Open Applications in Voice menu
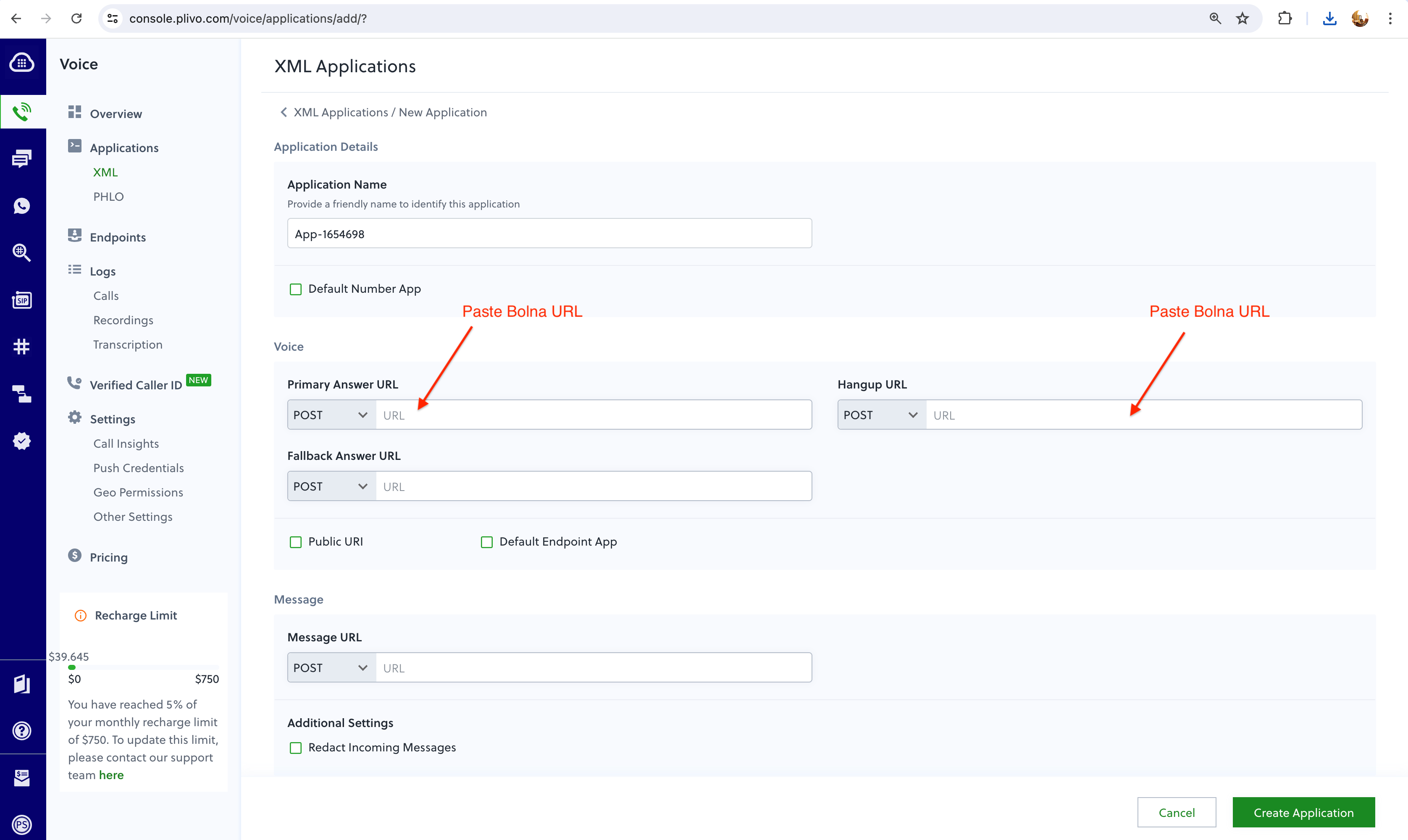Viewport: 1408px width, 840px height. tap(124, 148)
